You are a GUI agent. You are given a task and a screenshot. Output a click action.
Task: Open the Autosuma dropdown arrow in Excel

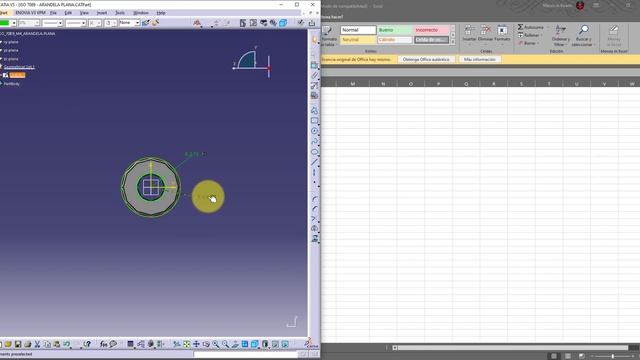click(547, 27)
